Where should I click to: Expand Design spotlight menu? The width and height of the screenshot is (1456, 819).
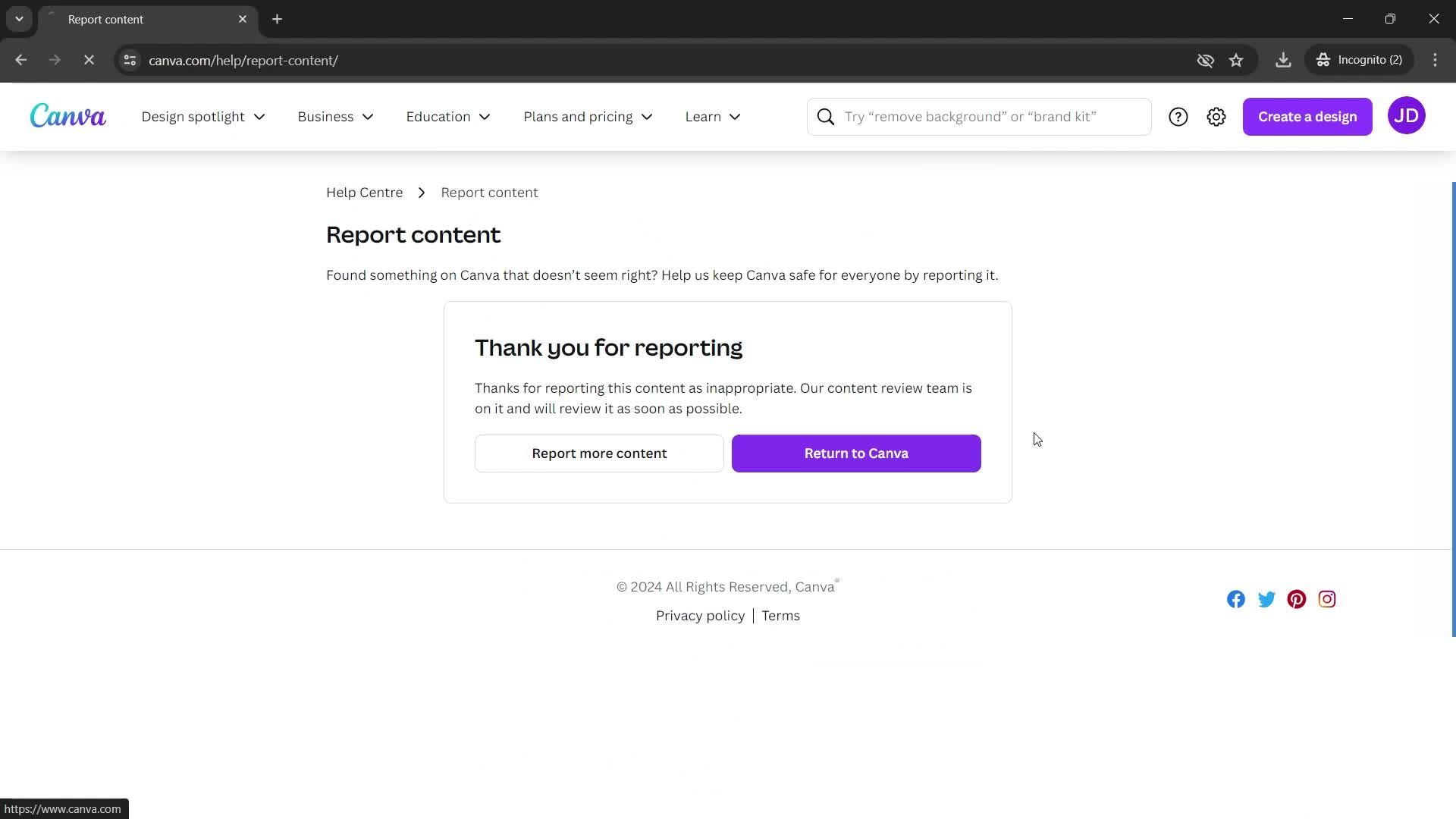pyautogui.click(x=203, y=117)
